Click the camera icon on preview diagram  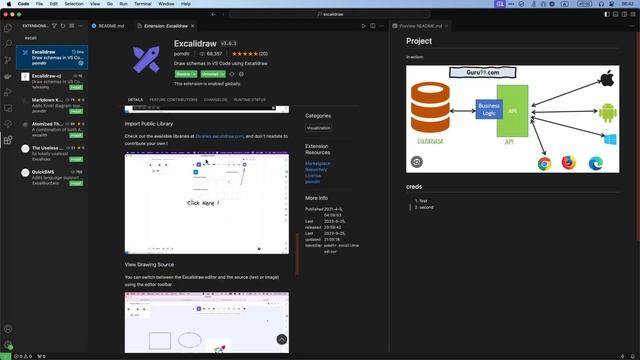(417, 162)
